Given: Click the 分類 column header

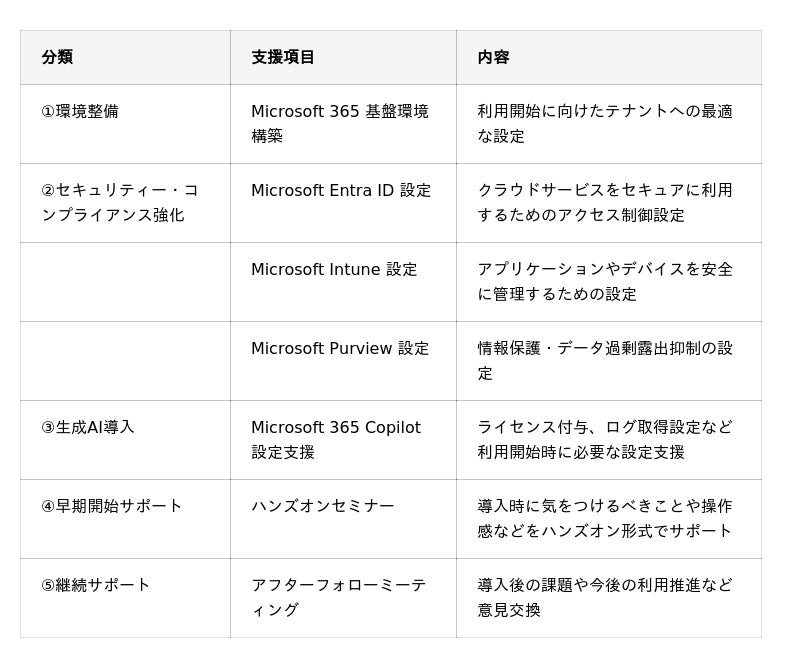Looking at the screenshot, I should click(x=57, y=57).
